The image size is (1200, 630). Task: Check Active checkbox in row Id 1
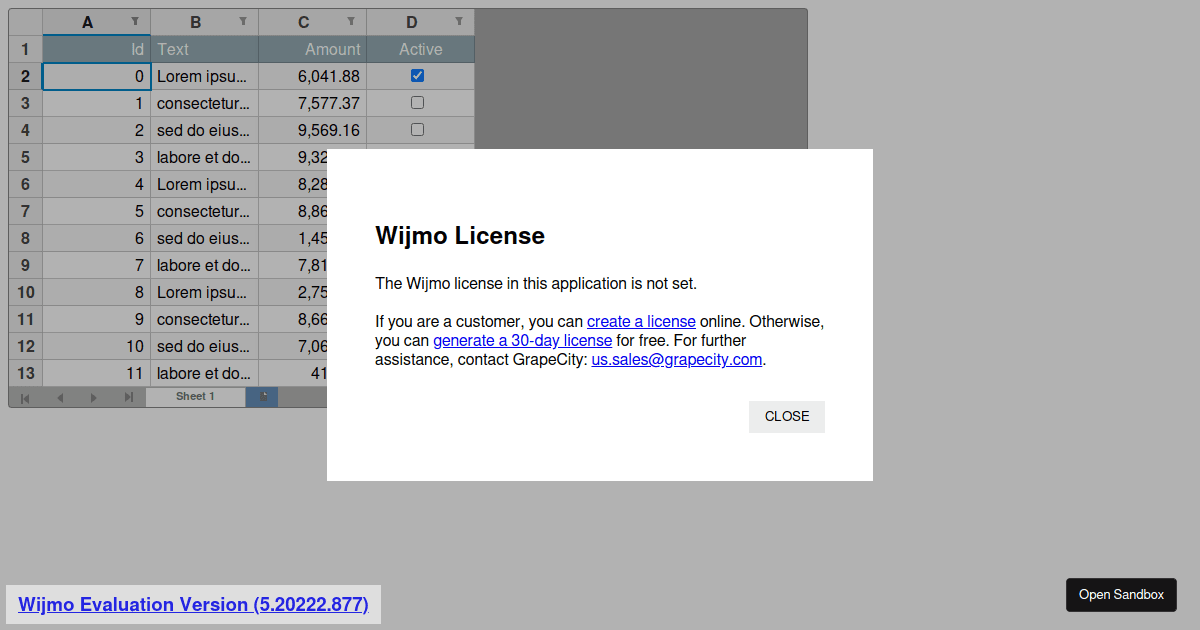tap(418, 103)
